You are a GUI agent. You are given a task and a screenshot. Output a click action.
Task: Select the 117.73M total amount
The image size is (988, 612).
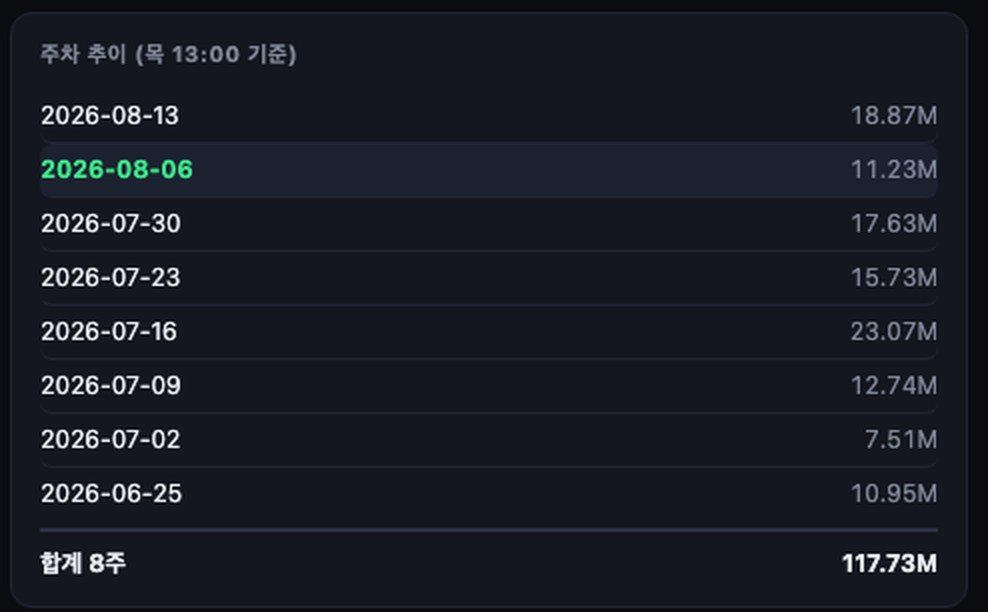click(889, 563)
